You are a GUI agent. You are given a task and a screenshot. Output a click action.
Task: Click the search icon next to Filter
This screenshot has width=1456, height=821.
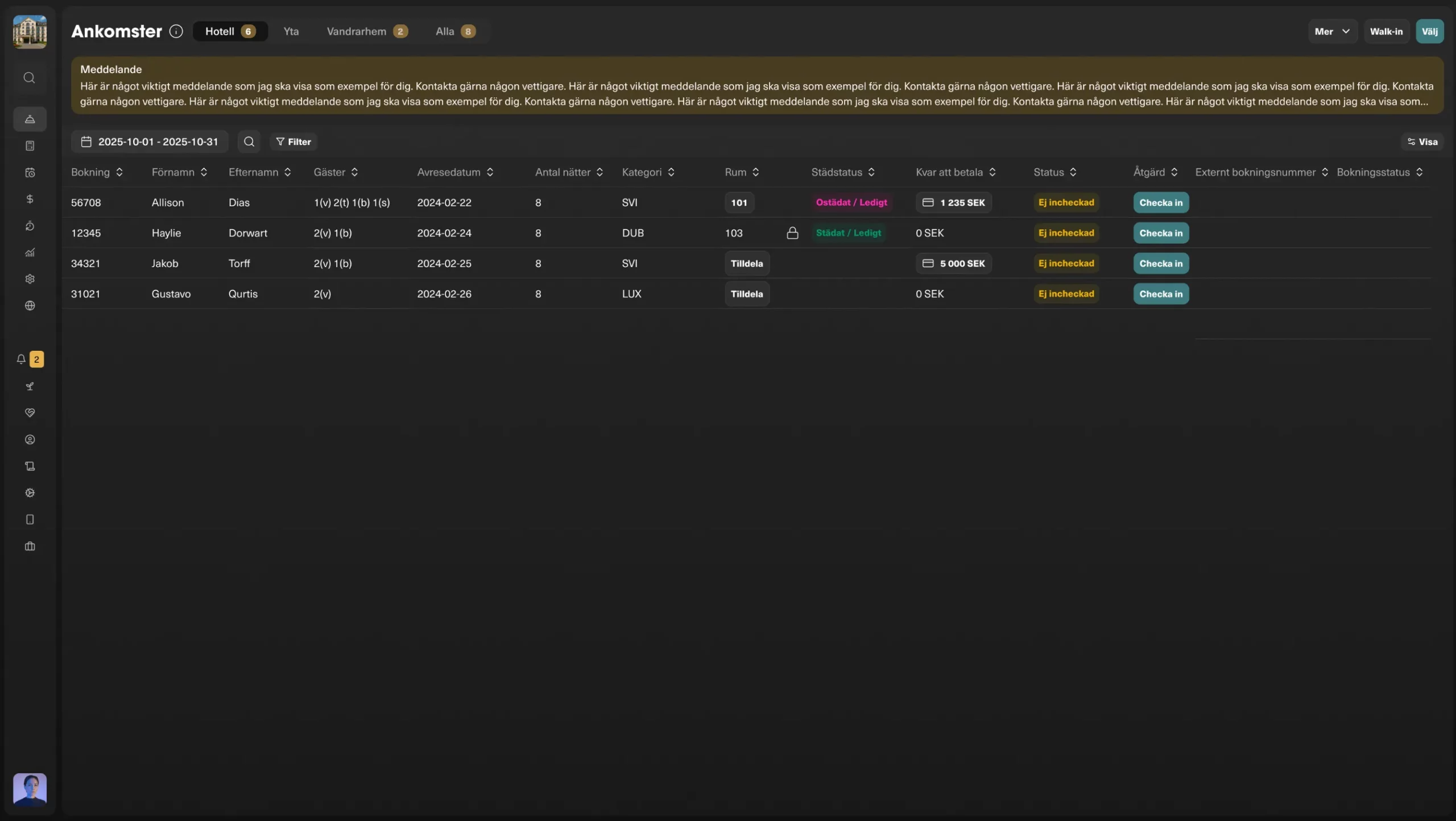249,142
